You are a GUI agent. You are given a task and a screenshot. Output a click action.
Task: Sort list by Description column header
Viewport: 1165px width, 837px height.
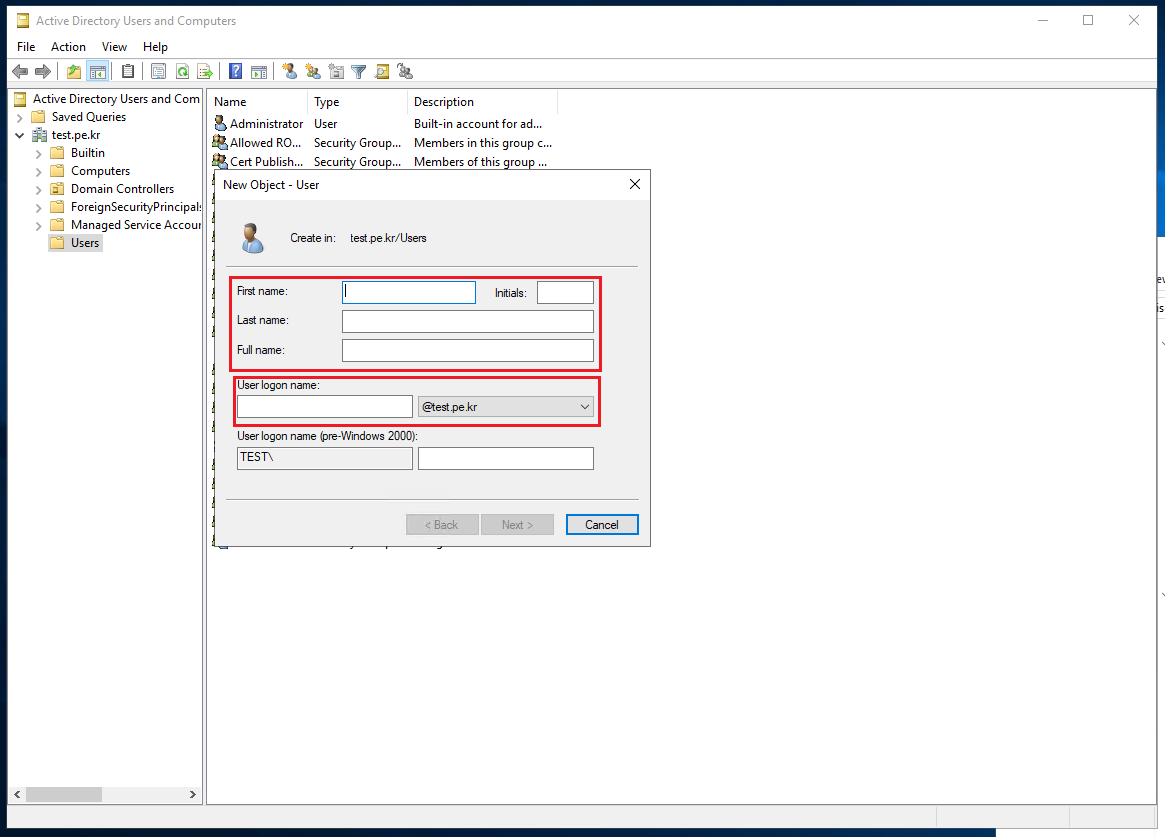(483, 102)
